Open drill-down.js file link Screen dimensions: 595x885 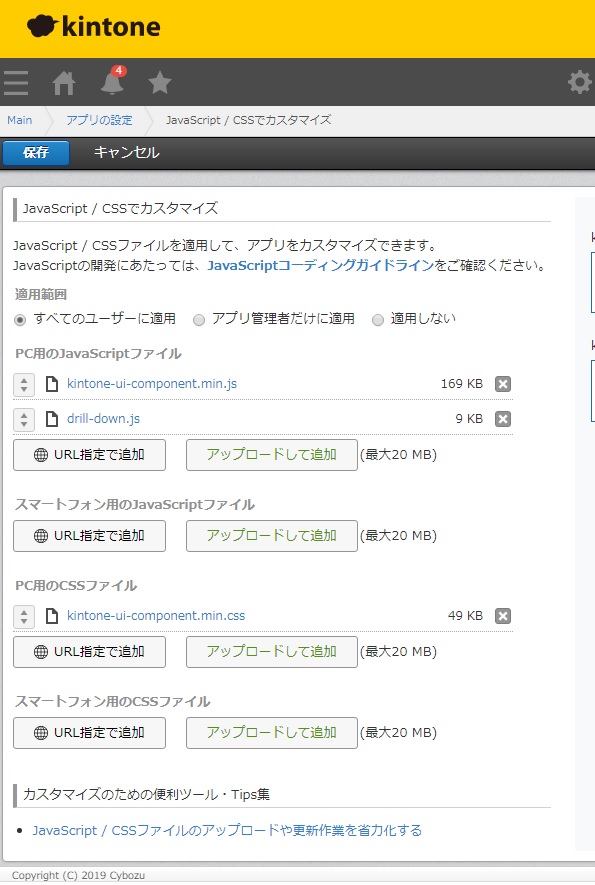(x=103, y=419)
